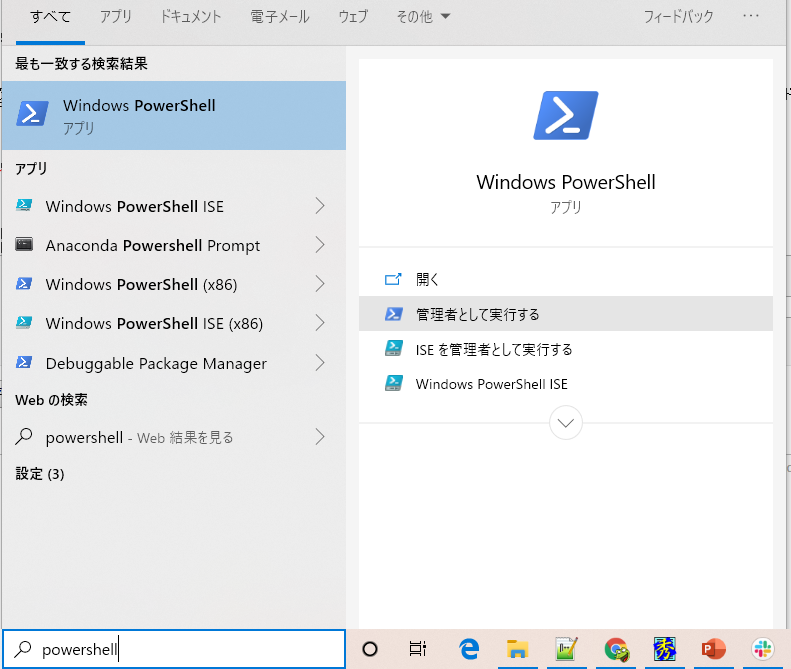The image size is (791, 669).
Task: Click the ISE icon beside ISE を管理者として実行する
Action: (x=393, y=348)
